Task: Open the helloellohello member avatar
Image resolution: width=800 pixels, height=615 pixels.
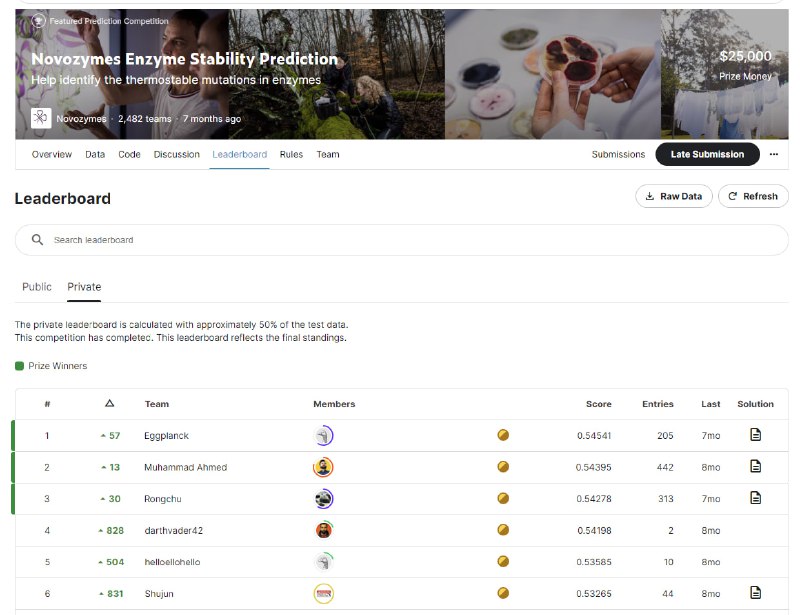Action: (x=323, y=562)
